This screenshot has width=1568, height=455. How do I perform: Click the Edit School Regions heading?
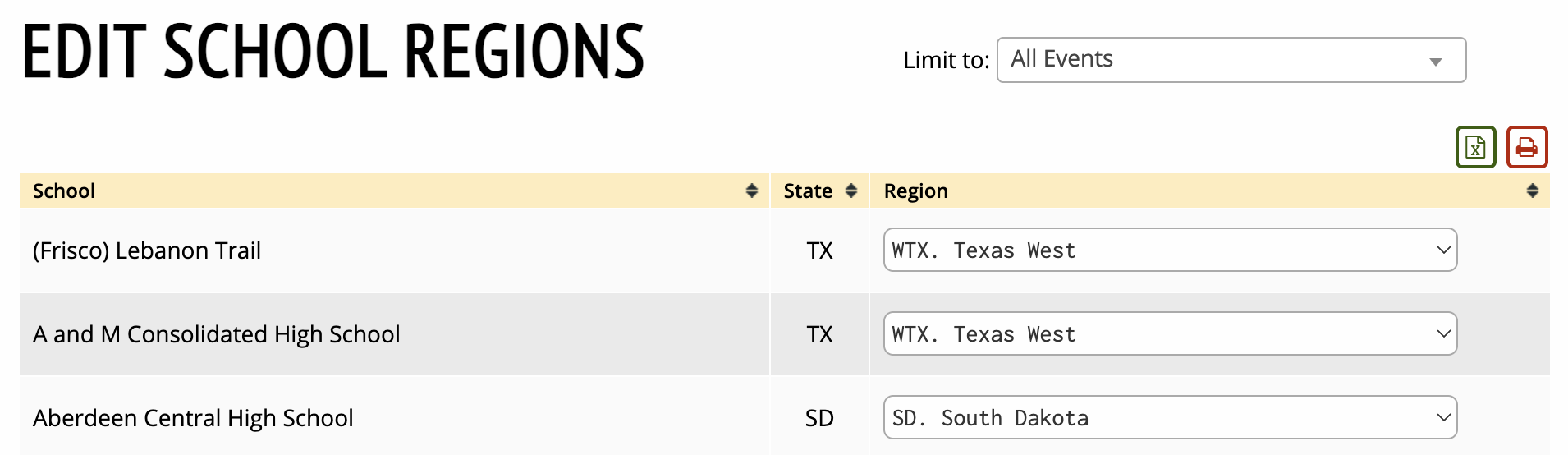pyautogui.click(x=332, y=52)
